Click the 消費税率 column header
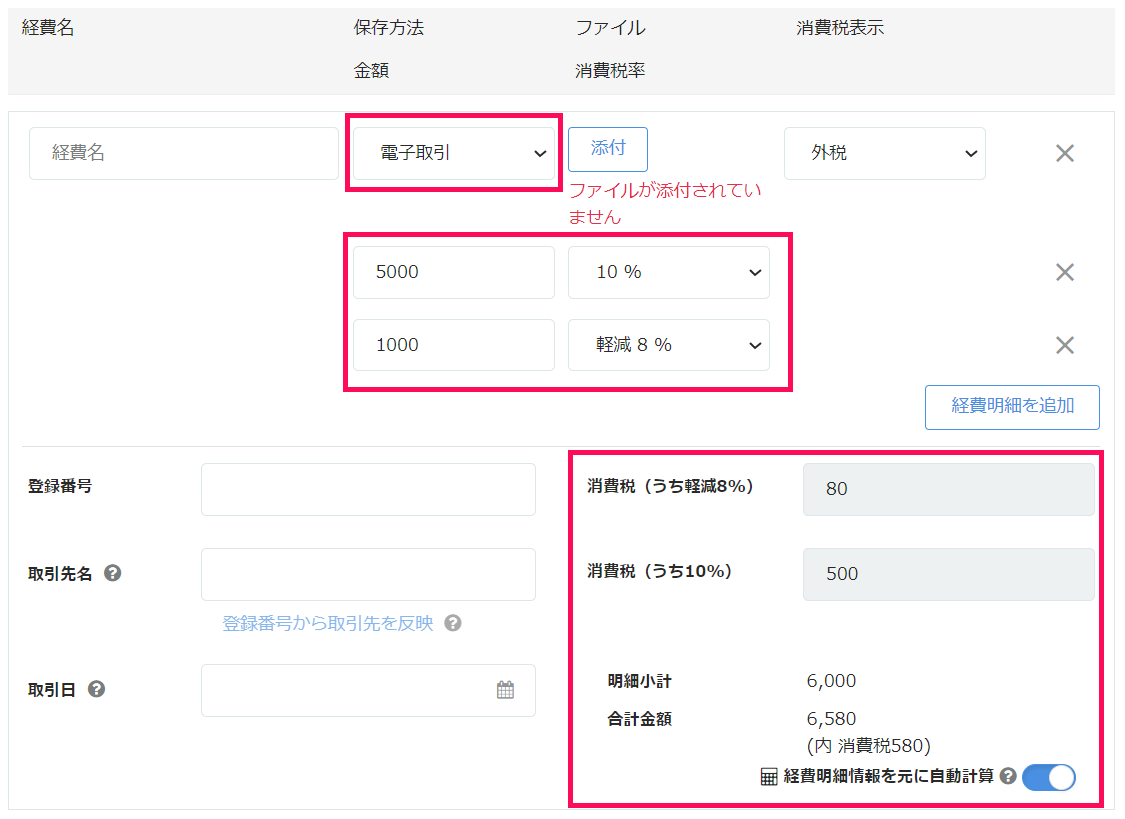 [x=610, y=70]
